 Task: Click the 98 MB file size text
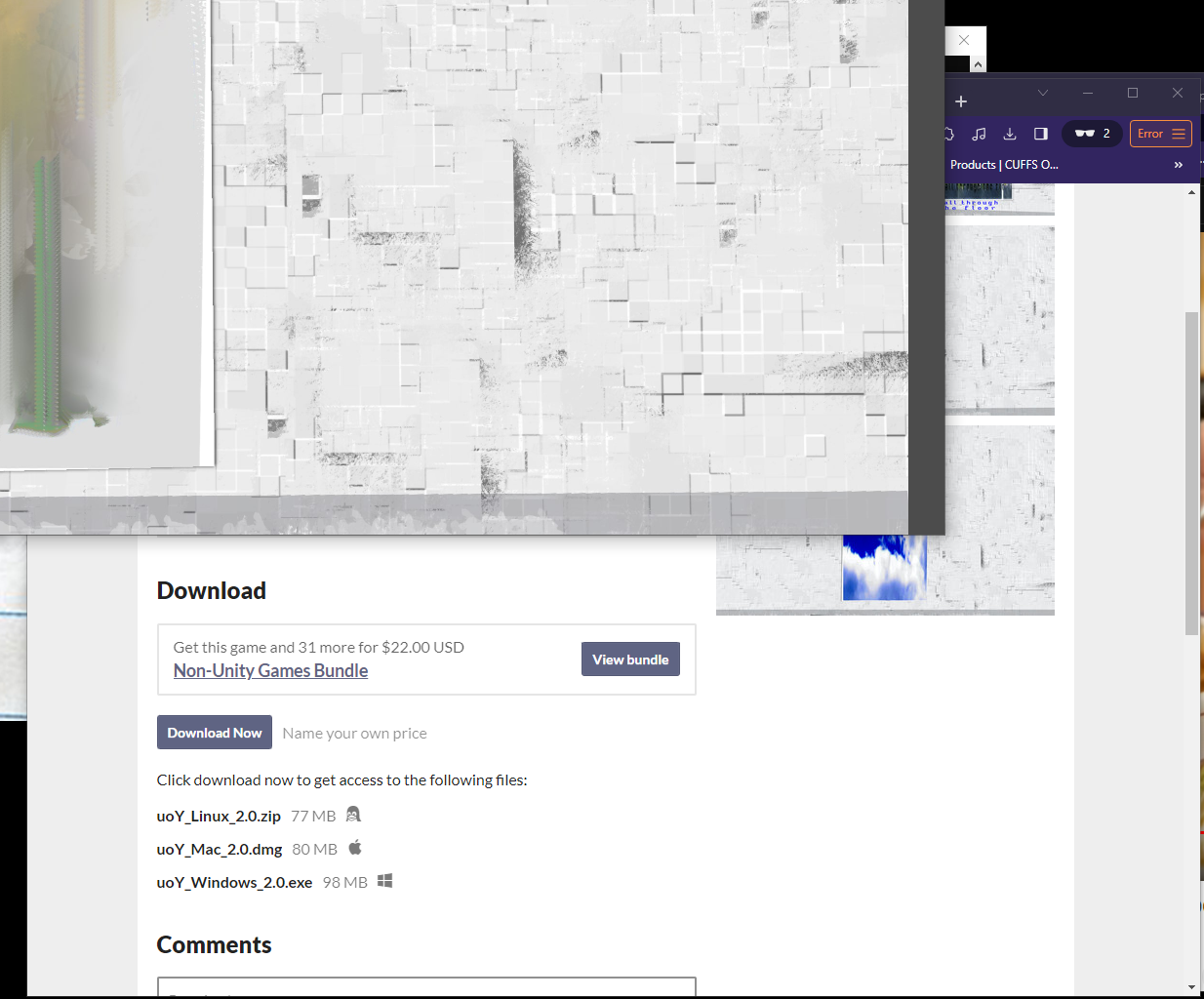point(345,882)
